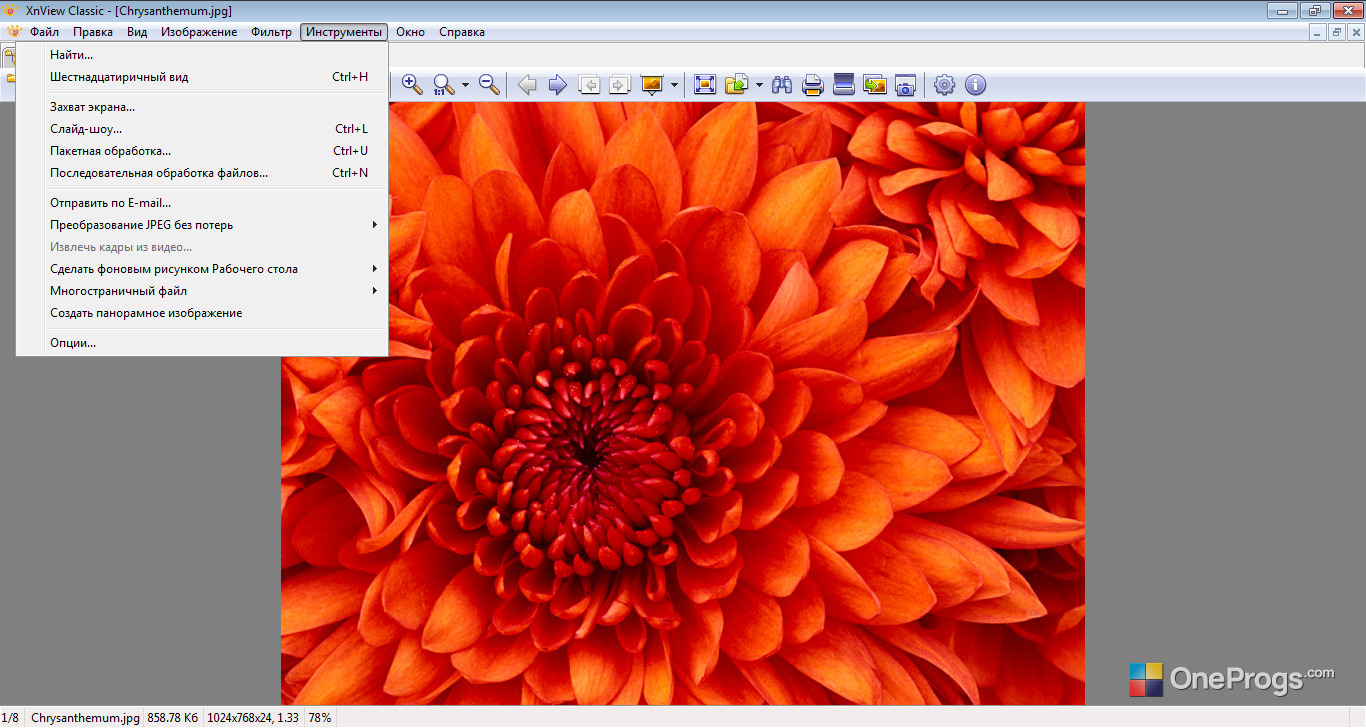Open the Изображение menu
The width and height of the screenshot is (1366, 728).
tap(199, 32)
